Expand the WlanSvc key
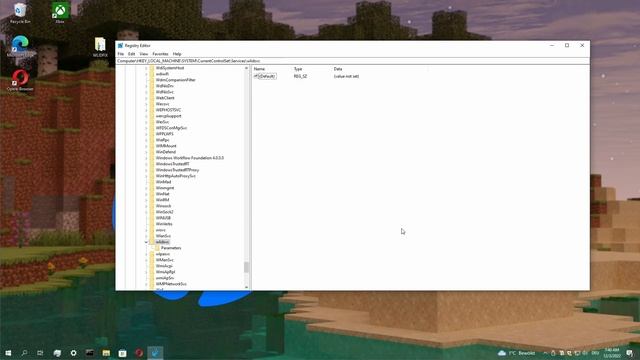The width and height of the screenshot is (640, 360). 146,236
